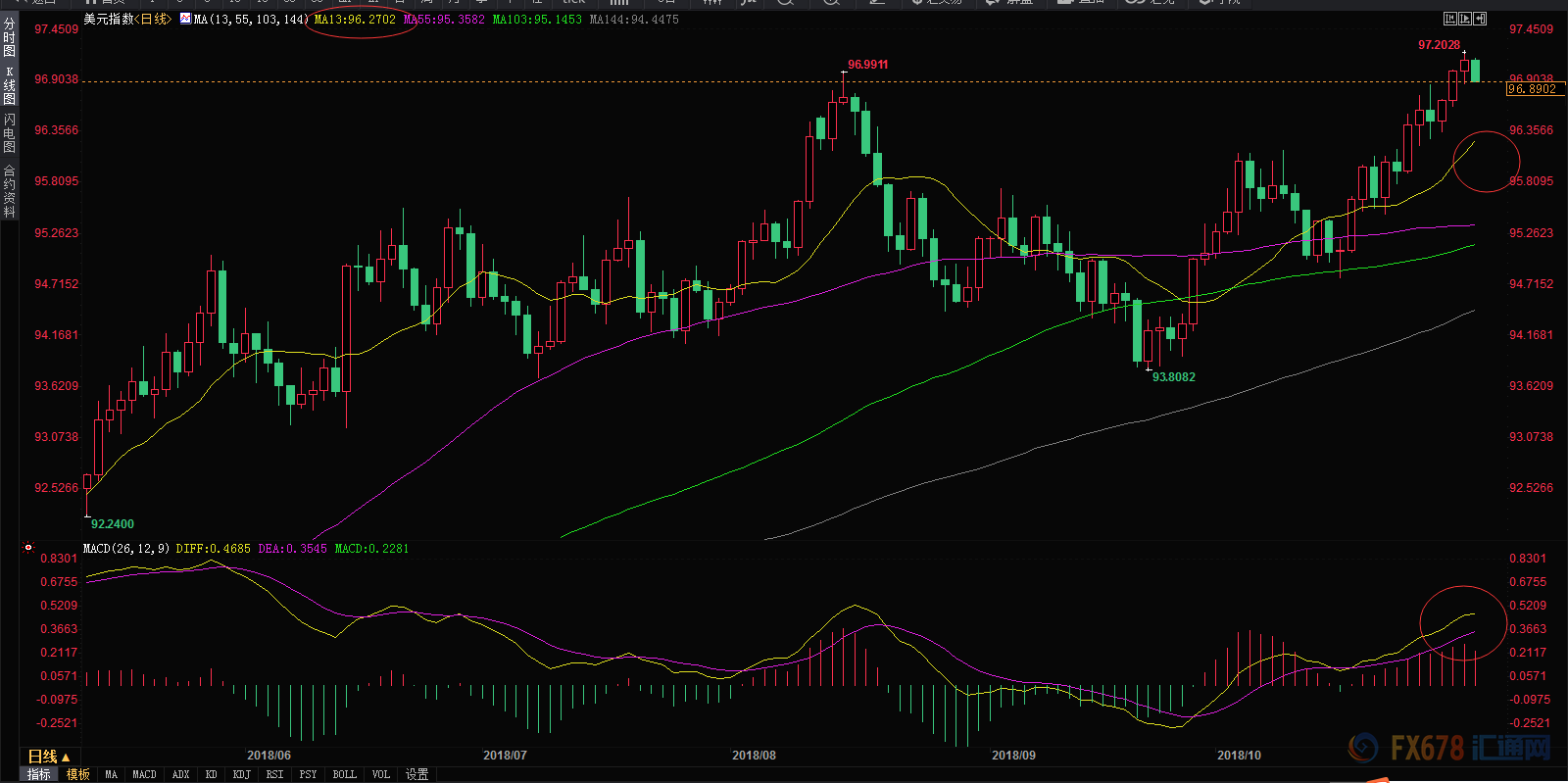The width and height of the screenshot is (1568, 783).
Task: Click the 2018/07 date axis marker
Action: coord(505,756)
